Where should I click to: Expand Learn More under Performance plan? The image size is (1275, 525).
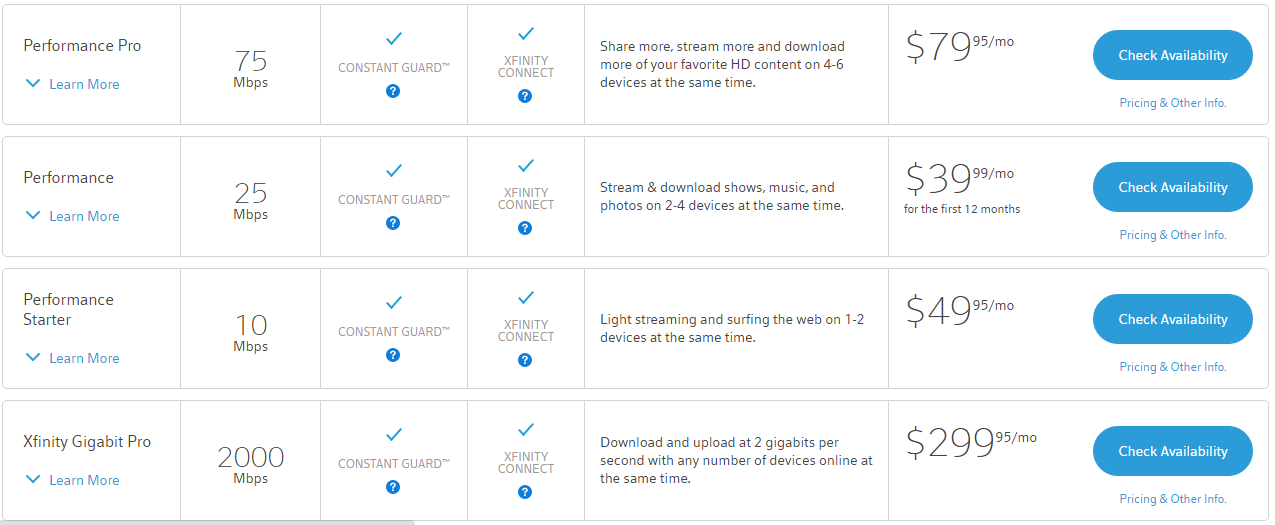[73, 216]
